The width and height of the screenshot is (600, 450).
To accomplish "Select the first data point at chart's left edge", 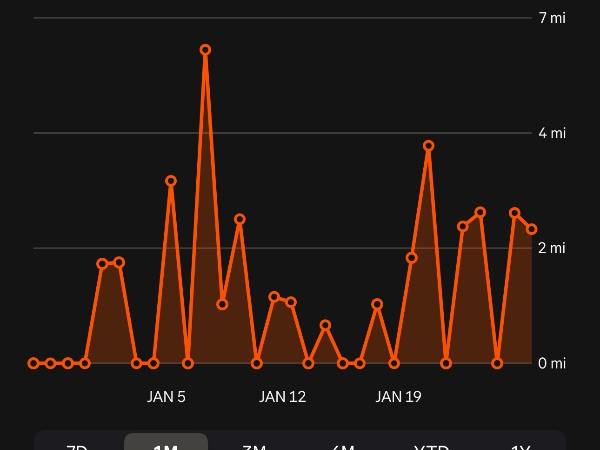I will point(33,363).
